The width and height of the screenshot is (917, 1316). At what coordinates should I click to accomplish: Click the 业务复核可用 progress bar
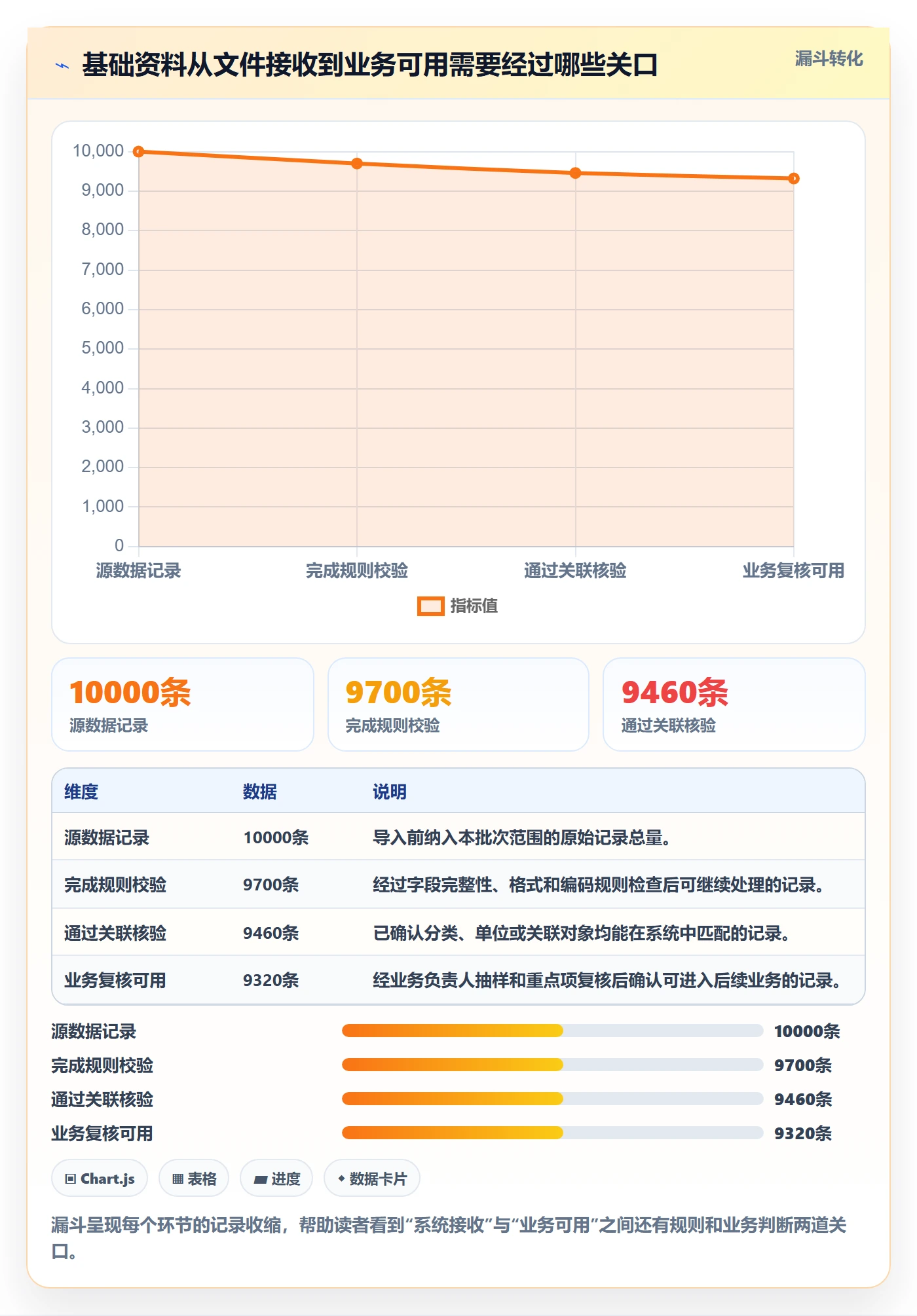tap(552, 1133)
